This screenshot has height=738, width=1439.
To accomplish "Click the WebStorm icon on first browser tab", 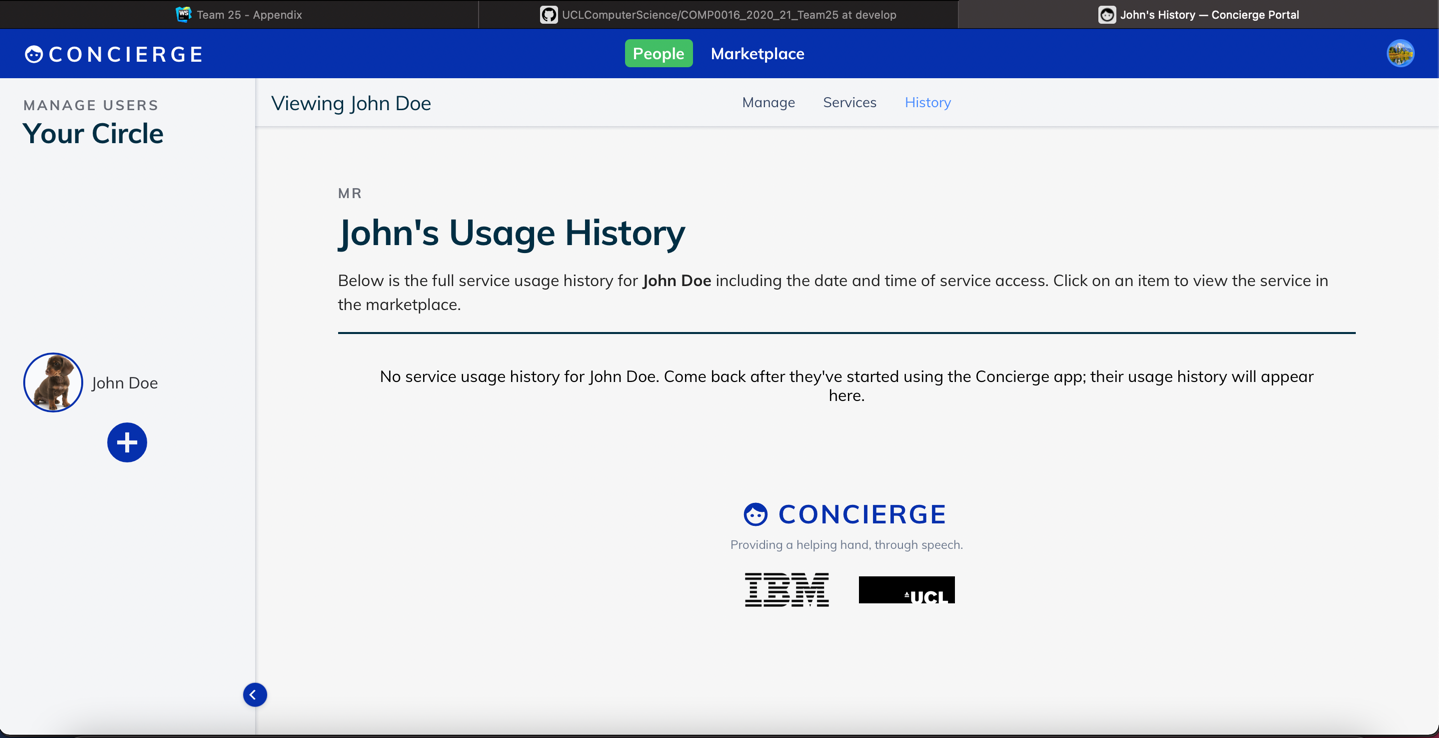I will (x=183, y=14).
